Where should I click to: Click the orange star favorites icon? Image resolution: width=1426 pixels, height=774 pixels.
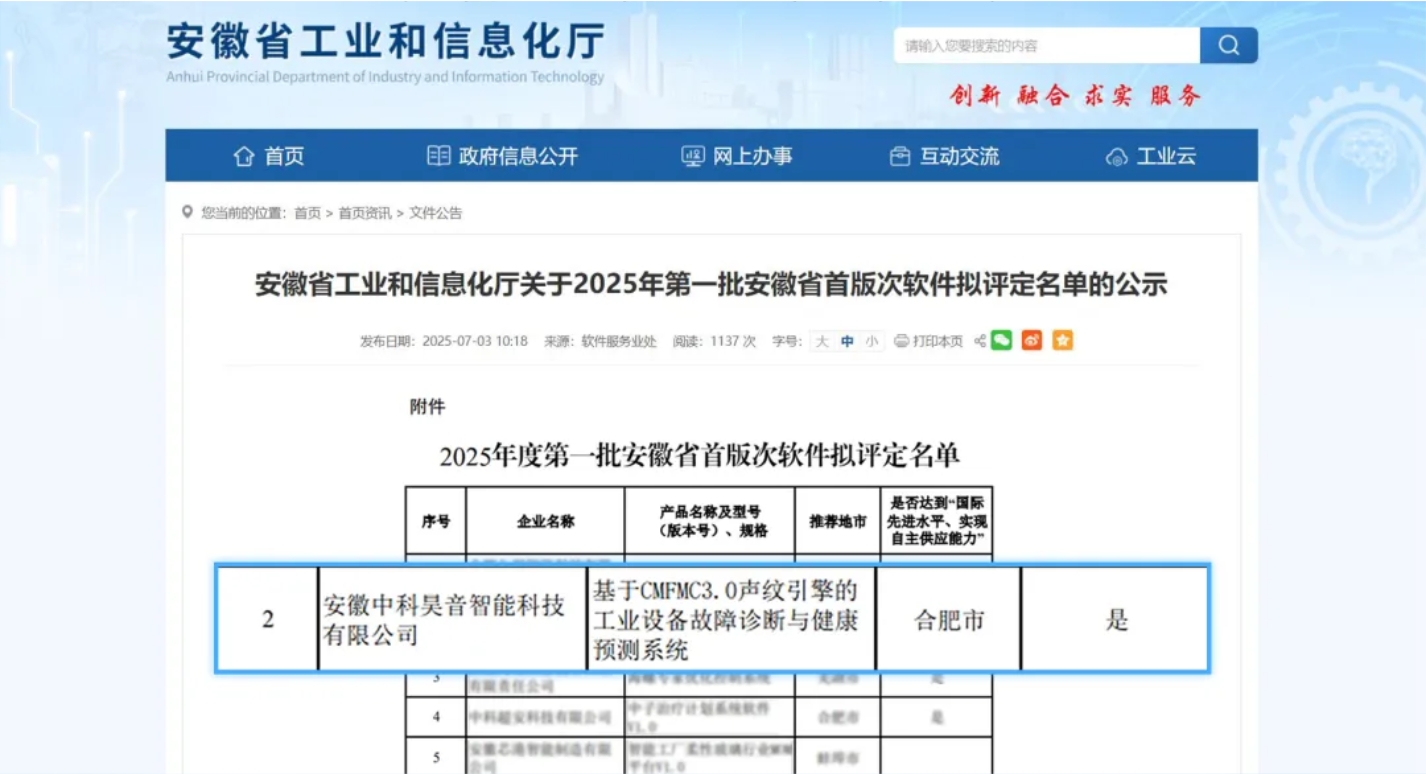1062,341
